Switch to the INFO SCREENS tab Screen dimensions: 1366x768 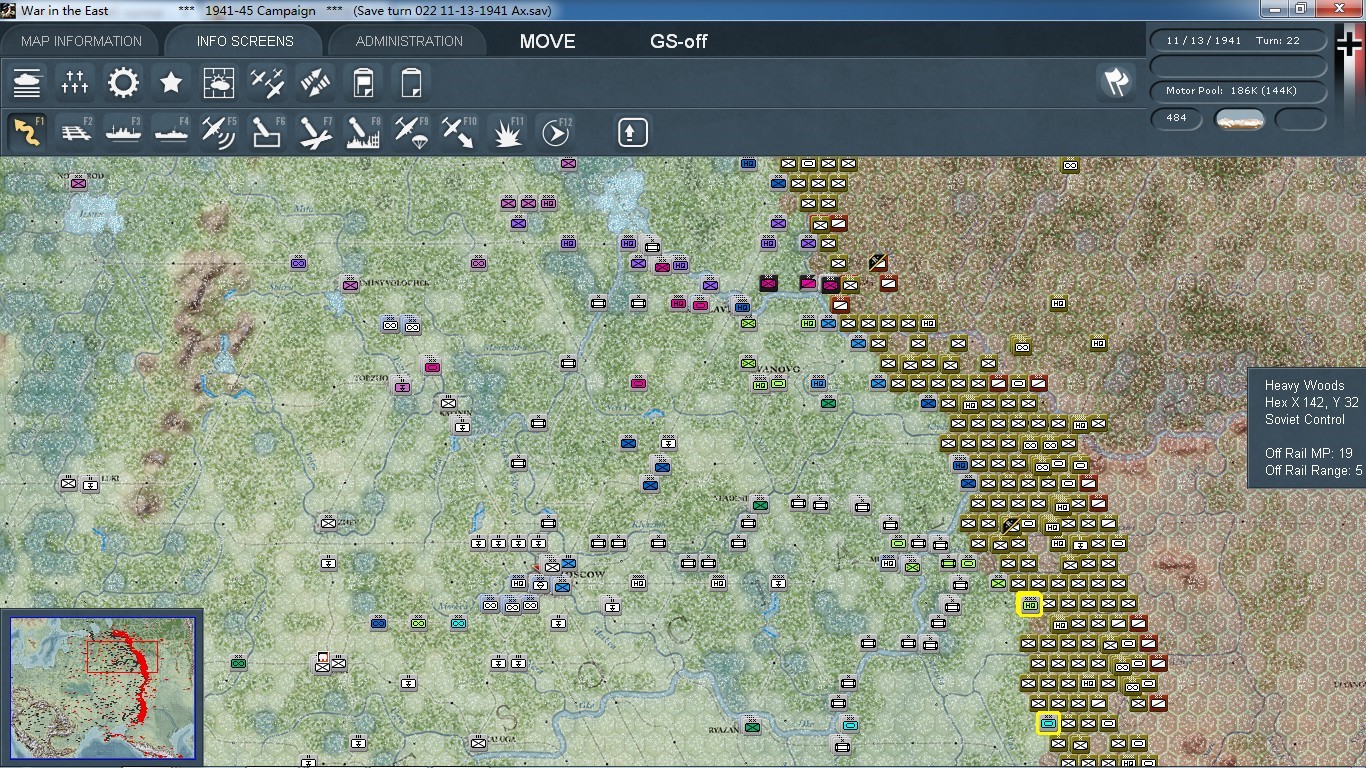tap(245, 41)
